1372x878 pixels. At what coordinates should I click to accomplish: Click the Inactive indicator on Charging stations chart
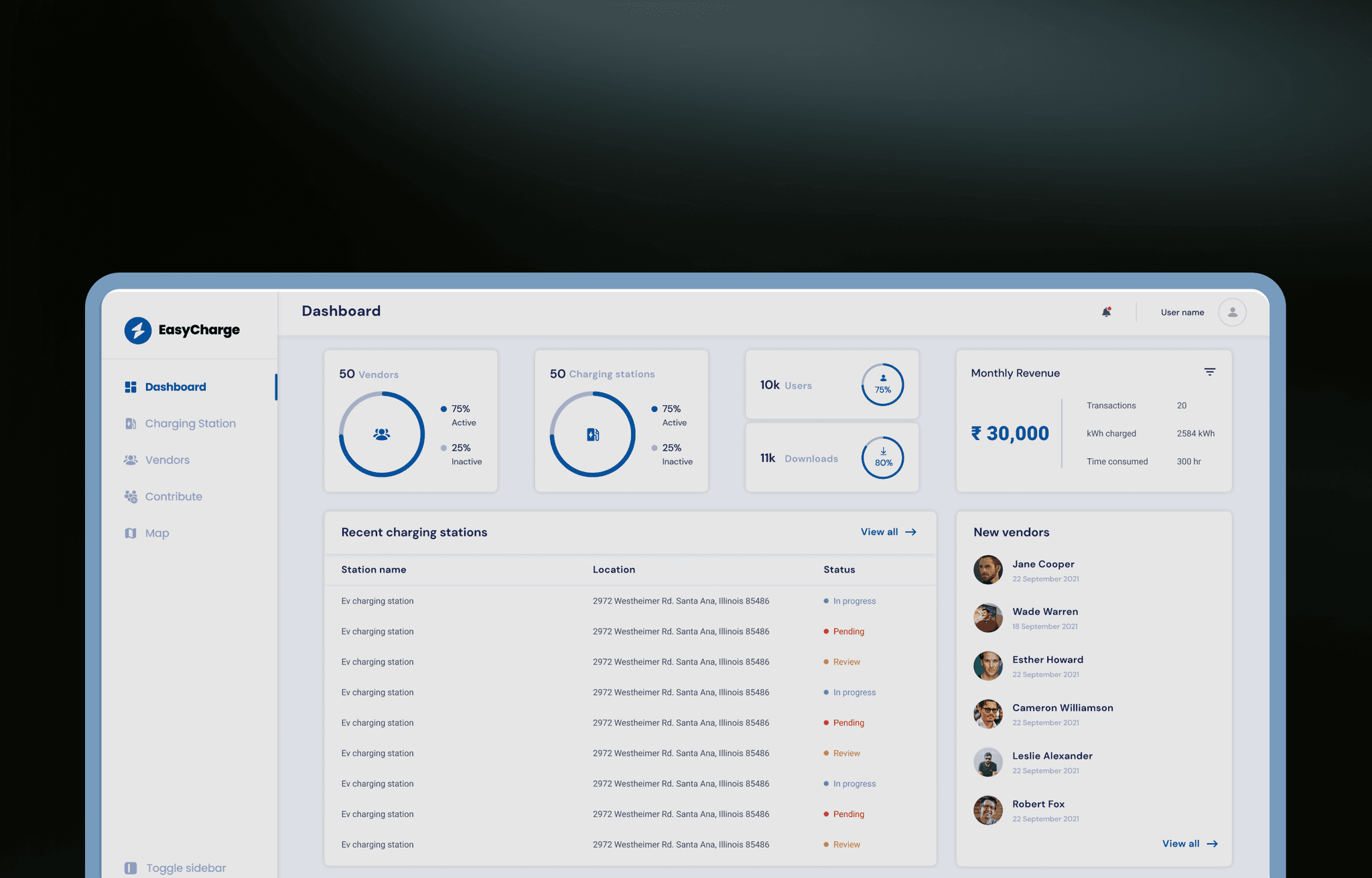pos(654,447)
